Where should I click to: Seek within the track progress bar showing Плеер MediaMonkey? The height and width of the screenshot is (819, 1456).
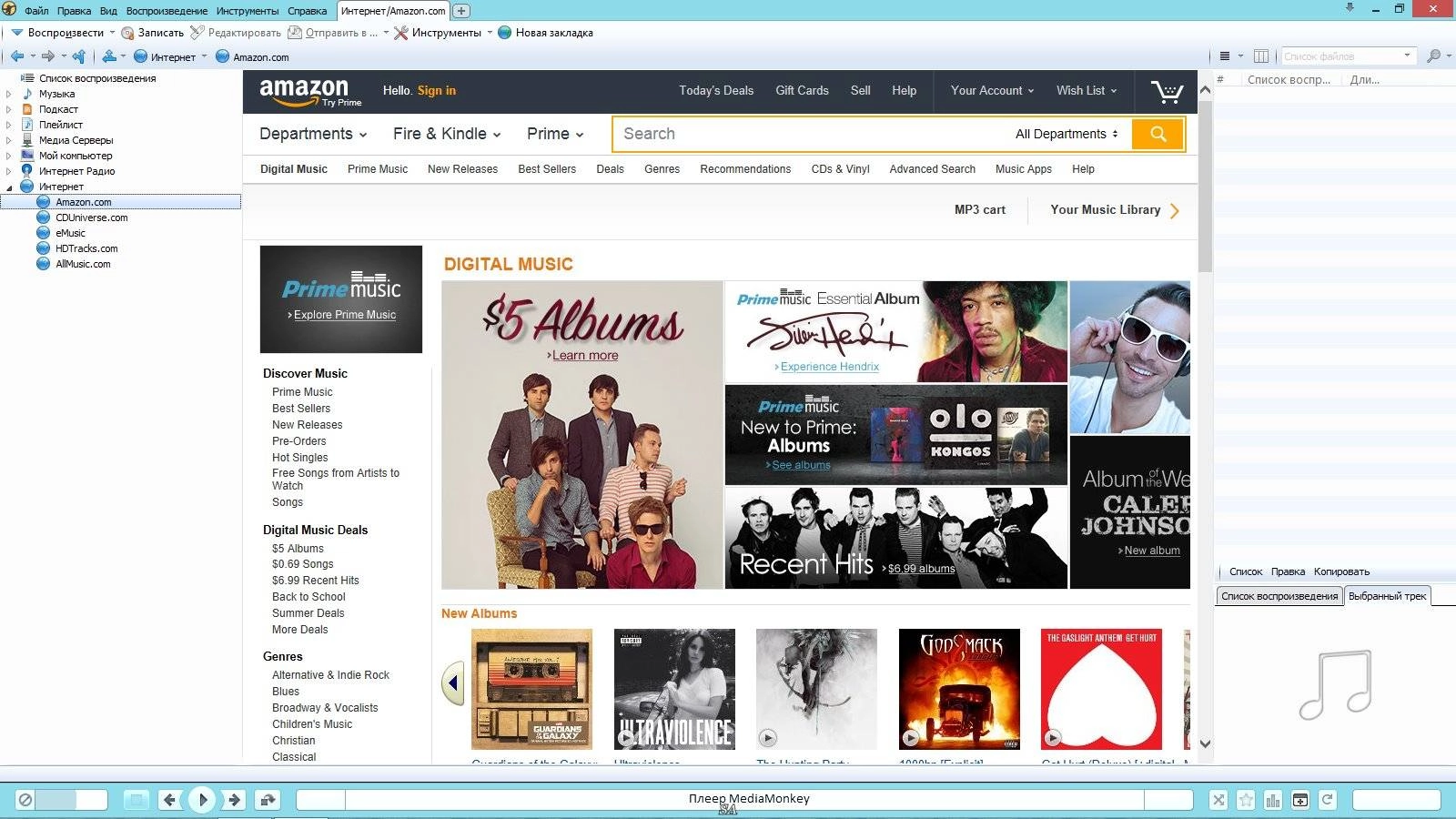[x=744, y=799]
